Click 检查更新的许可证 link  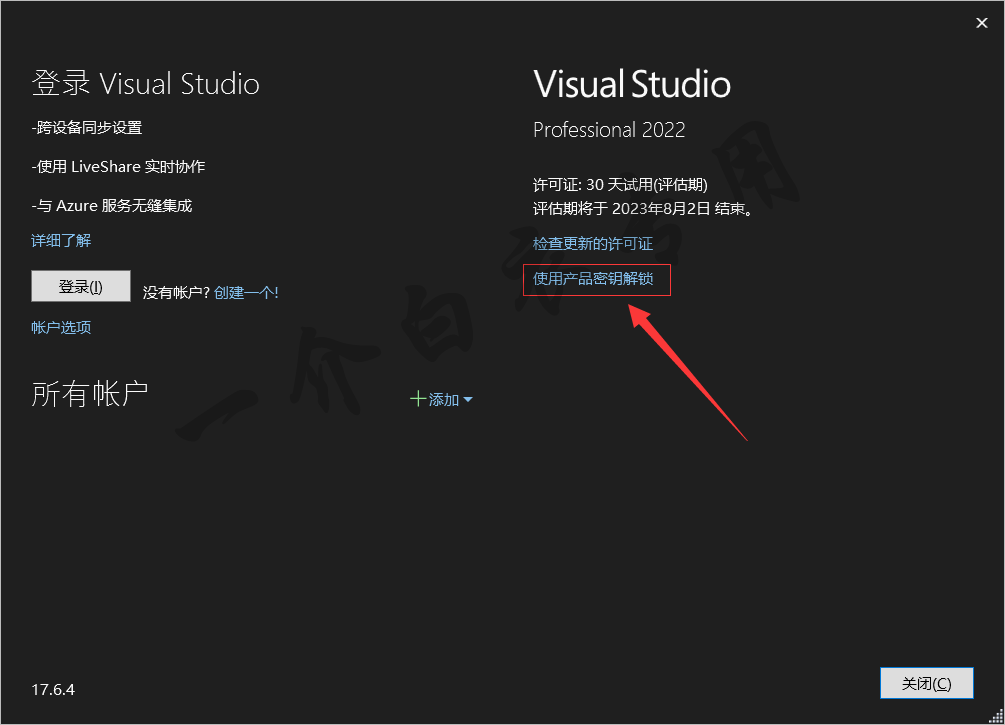point(593,244)
